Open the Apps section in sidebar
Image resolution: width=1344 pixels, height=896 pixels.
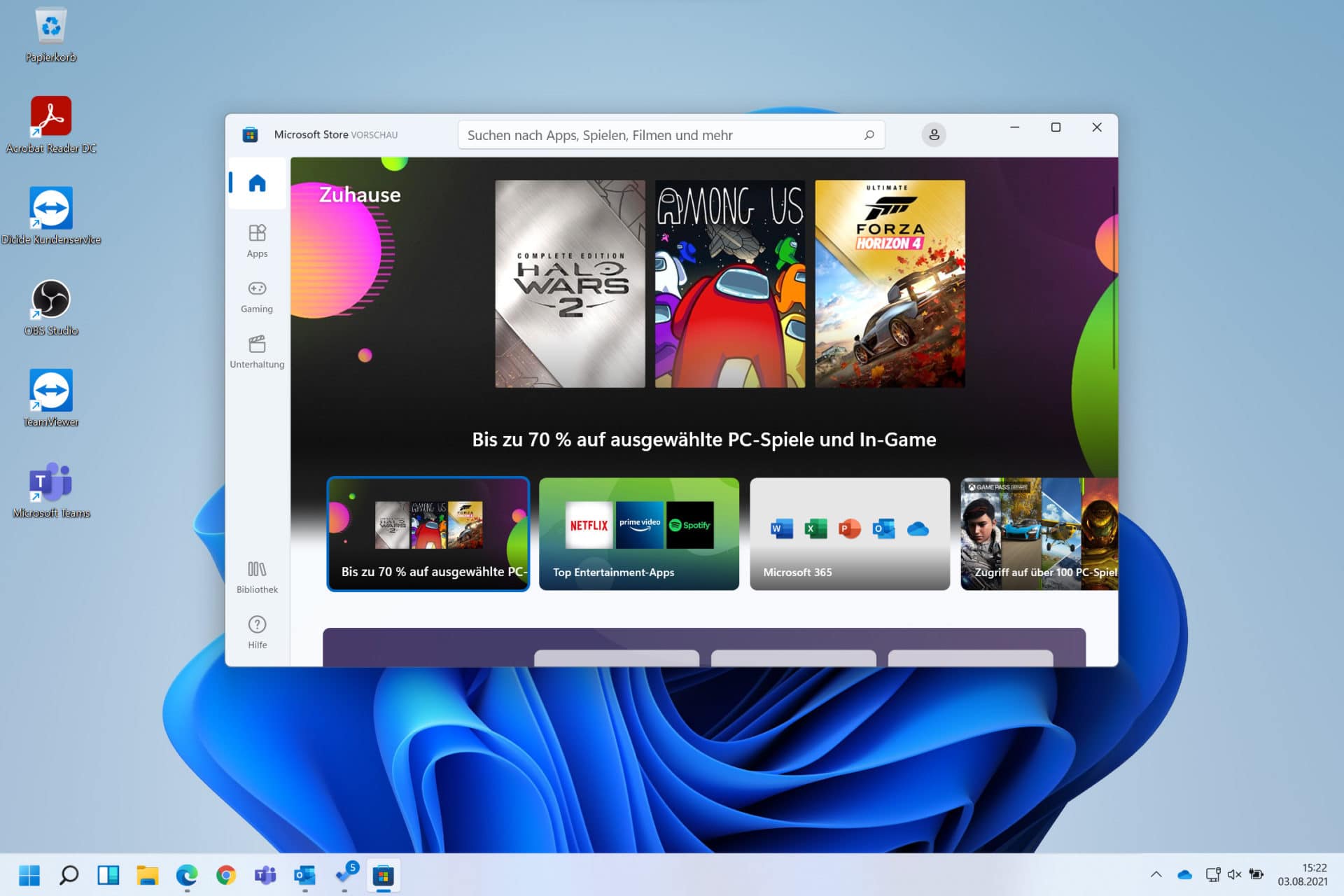[x=257, y=241]
